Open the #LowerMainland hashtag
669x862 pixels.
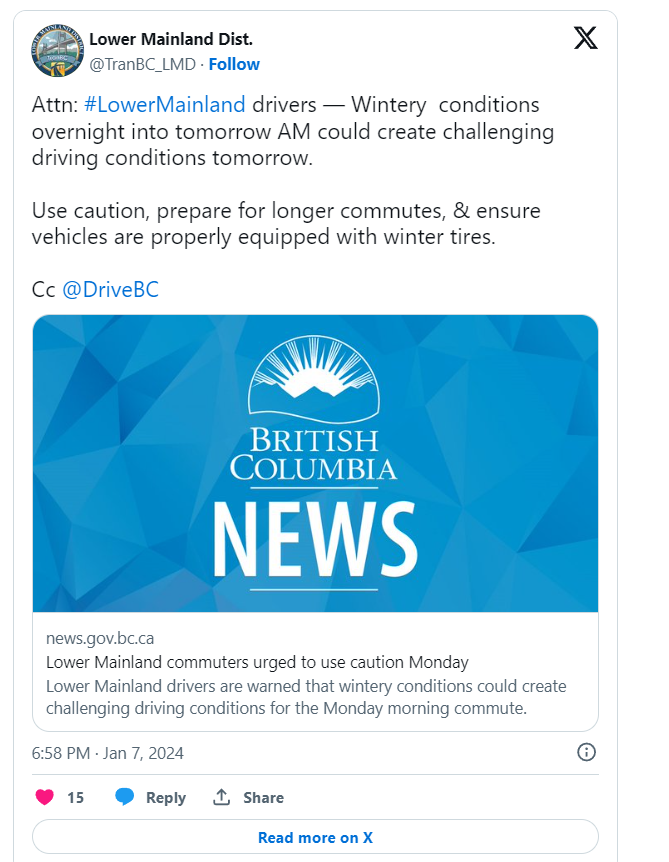click(x=164, y=104)
